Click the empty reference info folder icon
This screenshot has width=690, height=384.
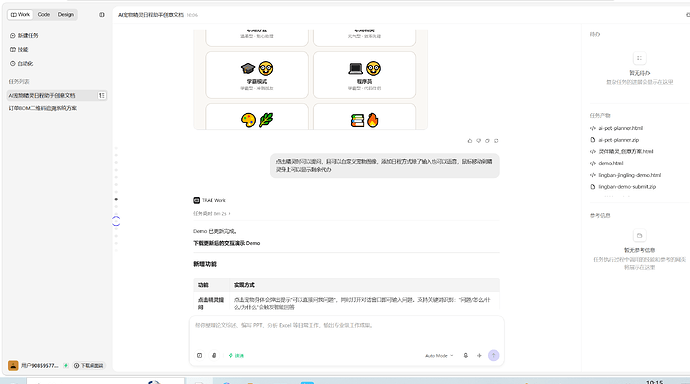639,235
